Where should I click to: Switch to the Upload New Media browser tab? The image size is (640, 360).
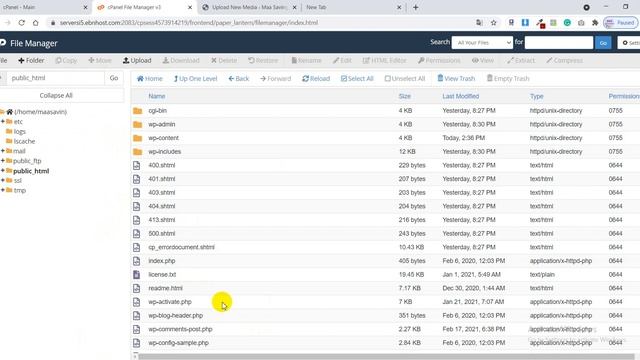pyautogui.click(x=249, y=7)
